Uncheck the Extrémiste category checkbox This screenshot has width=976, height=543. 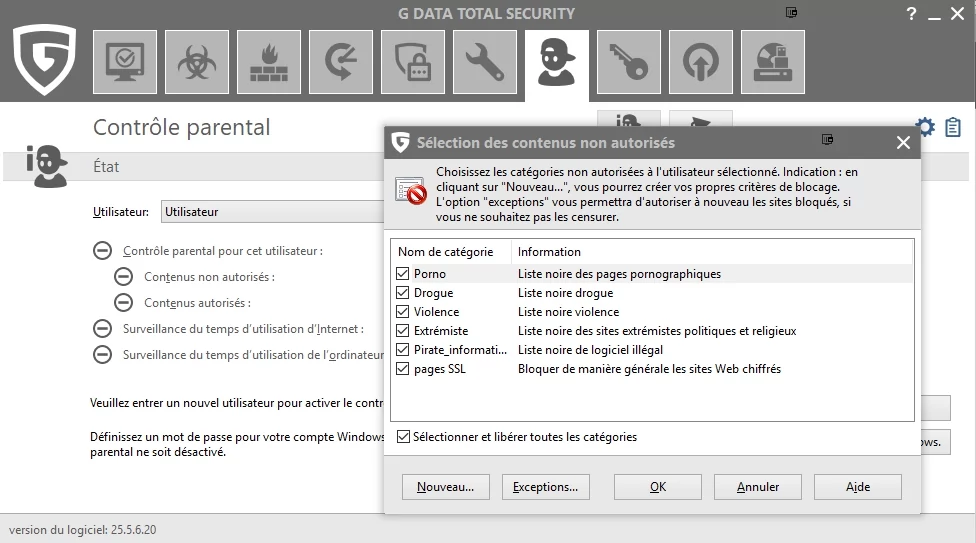(x=403, y=331)
